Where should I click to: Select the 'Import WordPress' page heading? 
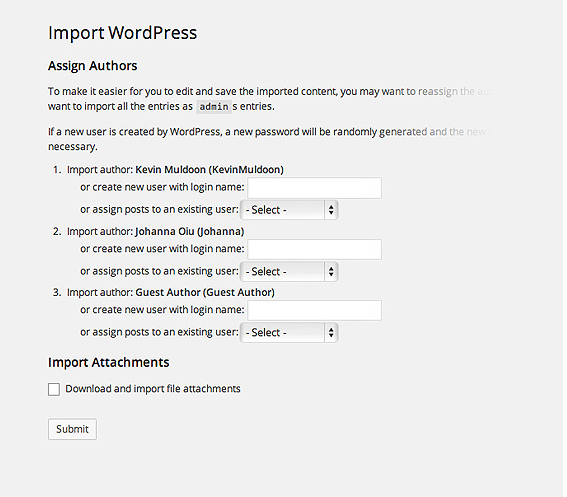pyautogui.click(x=123, y=33)
